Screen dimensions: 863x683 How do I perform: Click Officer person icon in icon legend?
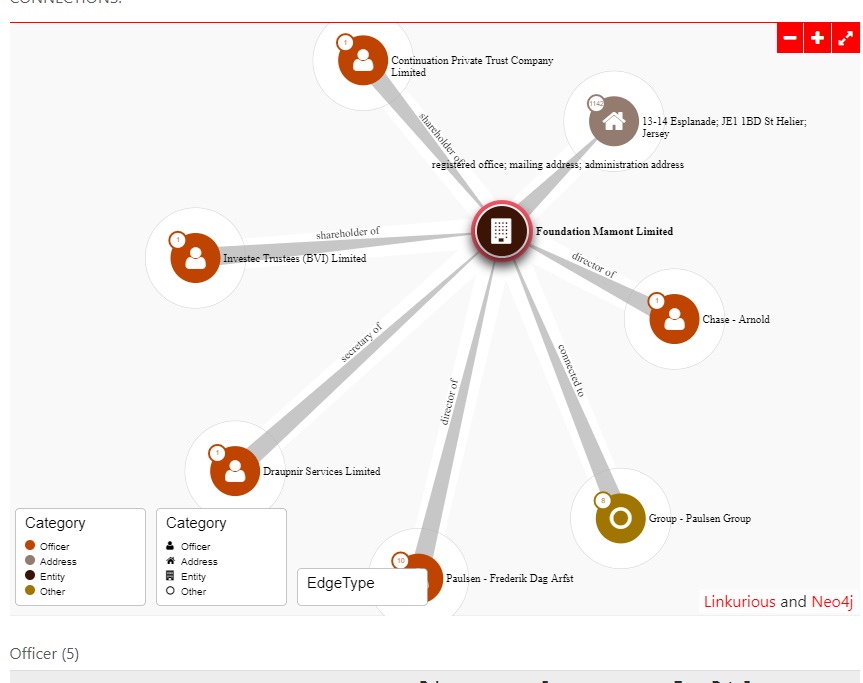tap(170, 545)
